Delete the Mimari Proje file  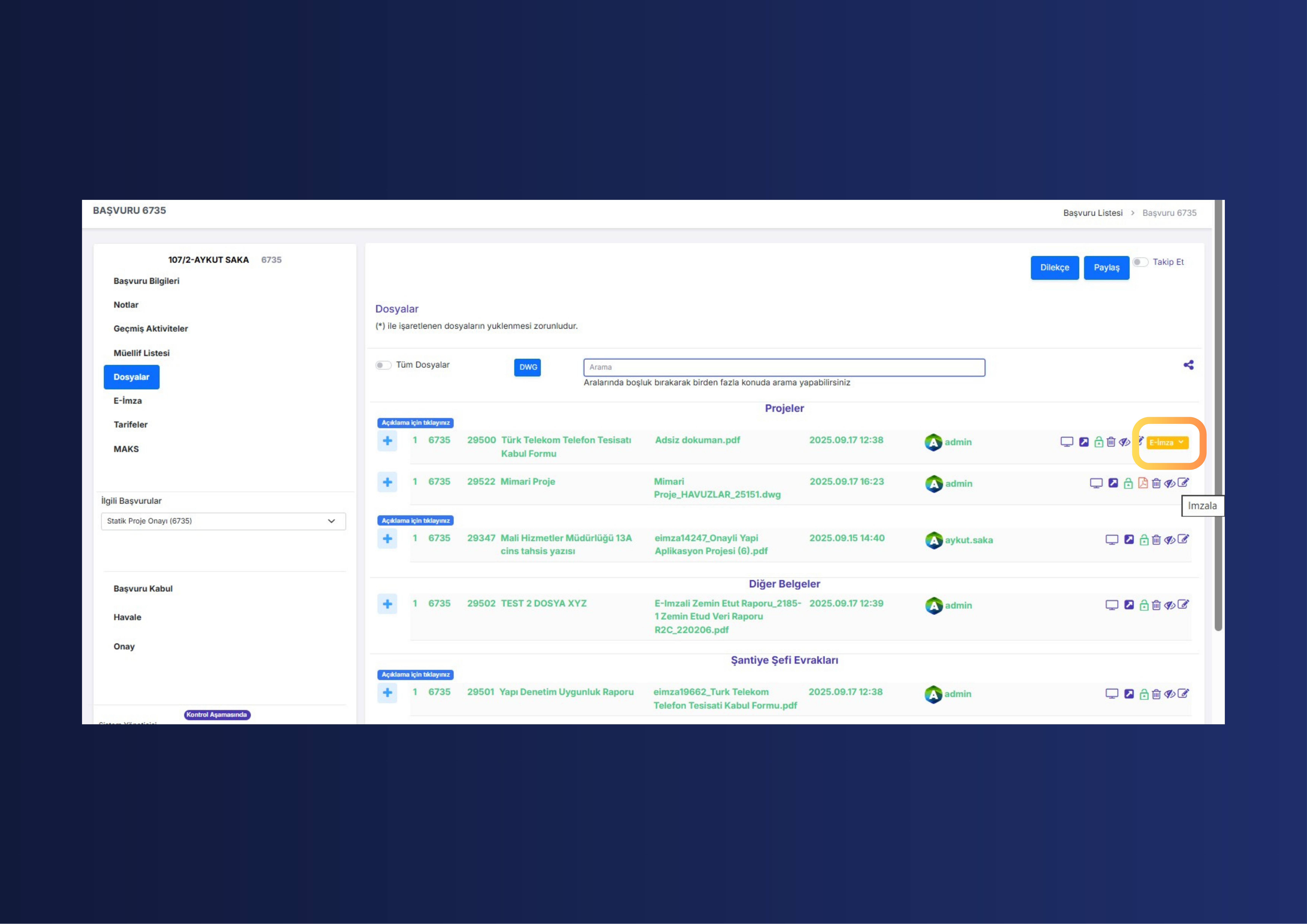[1156, 483]
